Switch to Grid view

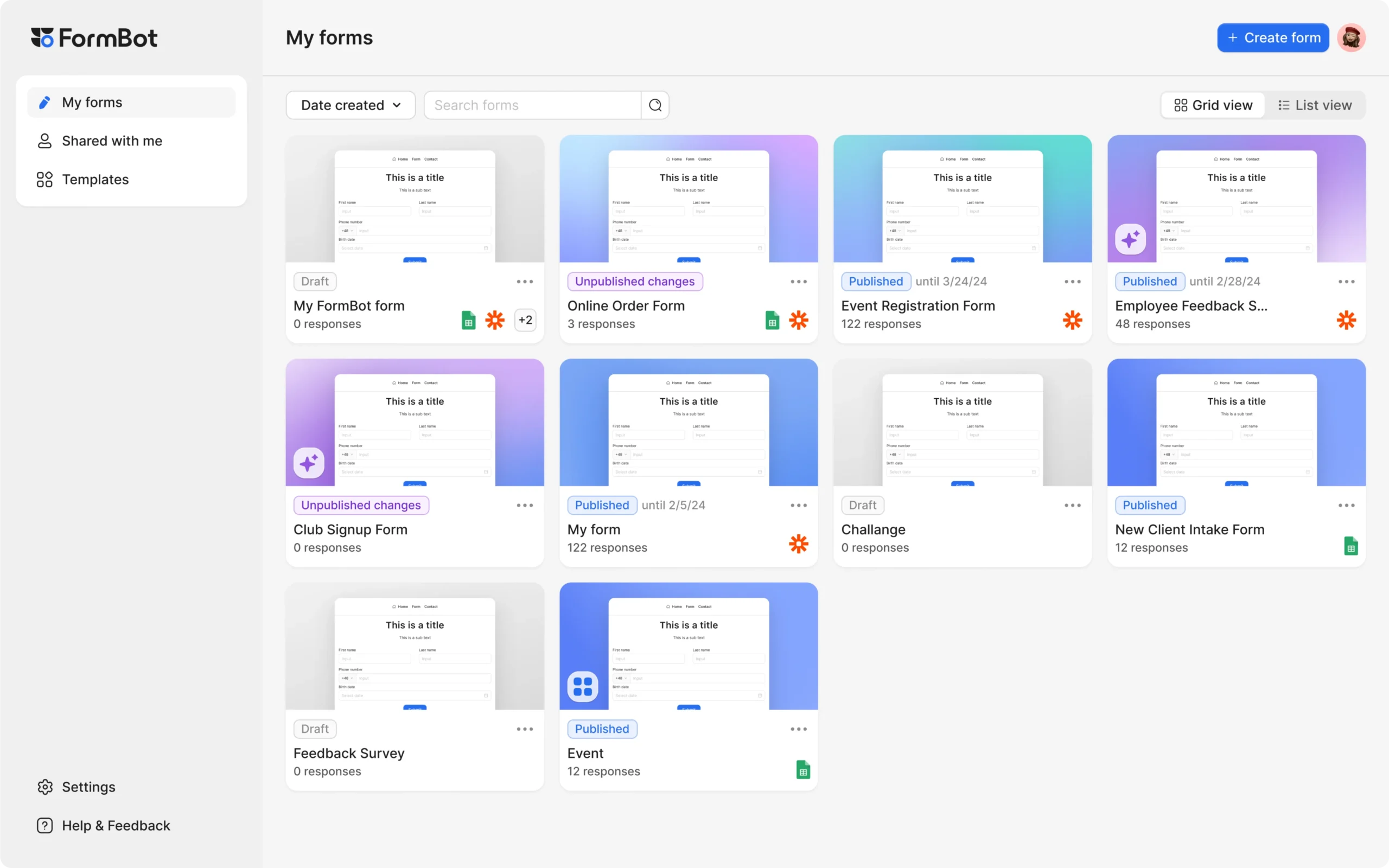(1213, 105)
